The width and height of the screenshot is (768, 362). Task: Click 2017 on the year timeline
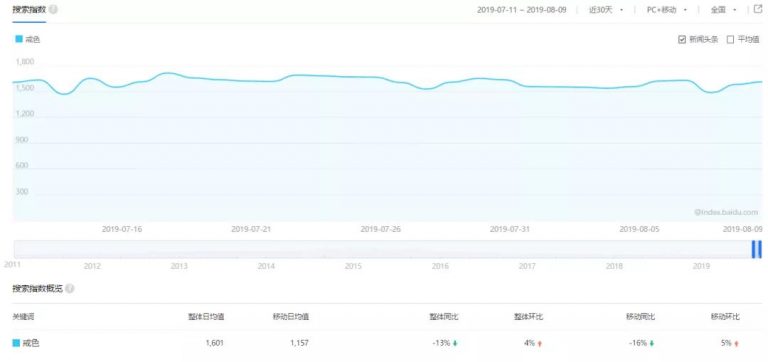coord(527,266)
